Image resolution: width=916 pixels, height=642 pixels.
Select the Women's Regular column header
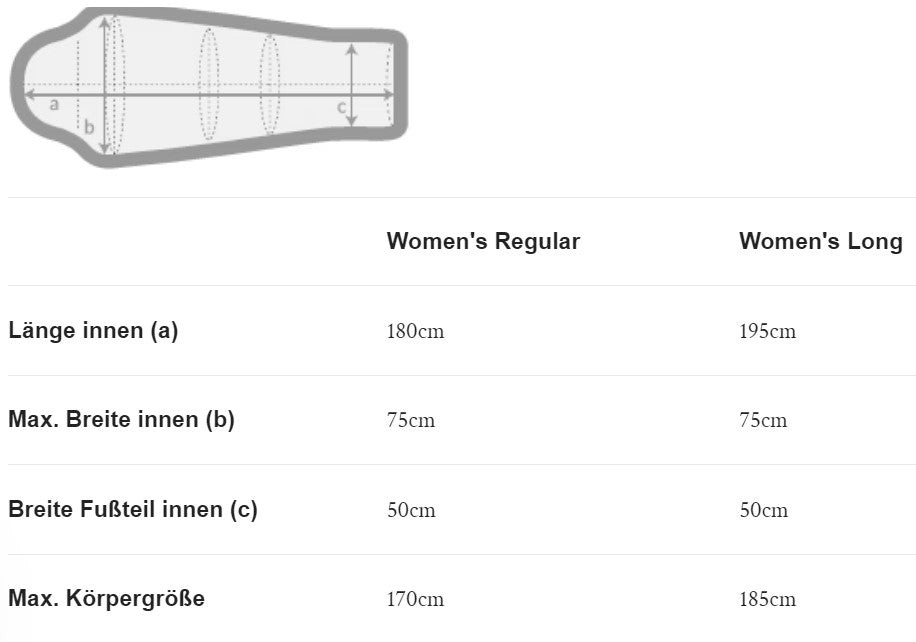[483, 241]
